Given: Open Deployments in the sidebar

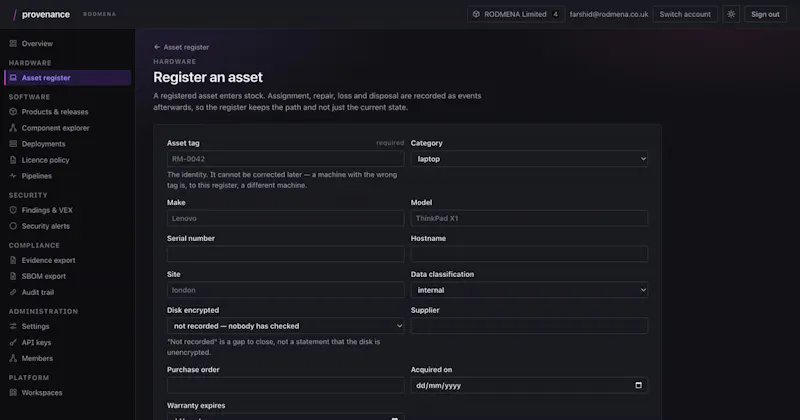Looking at the screenshot, I should (67, 144).
